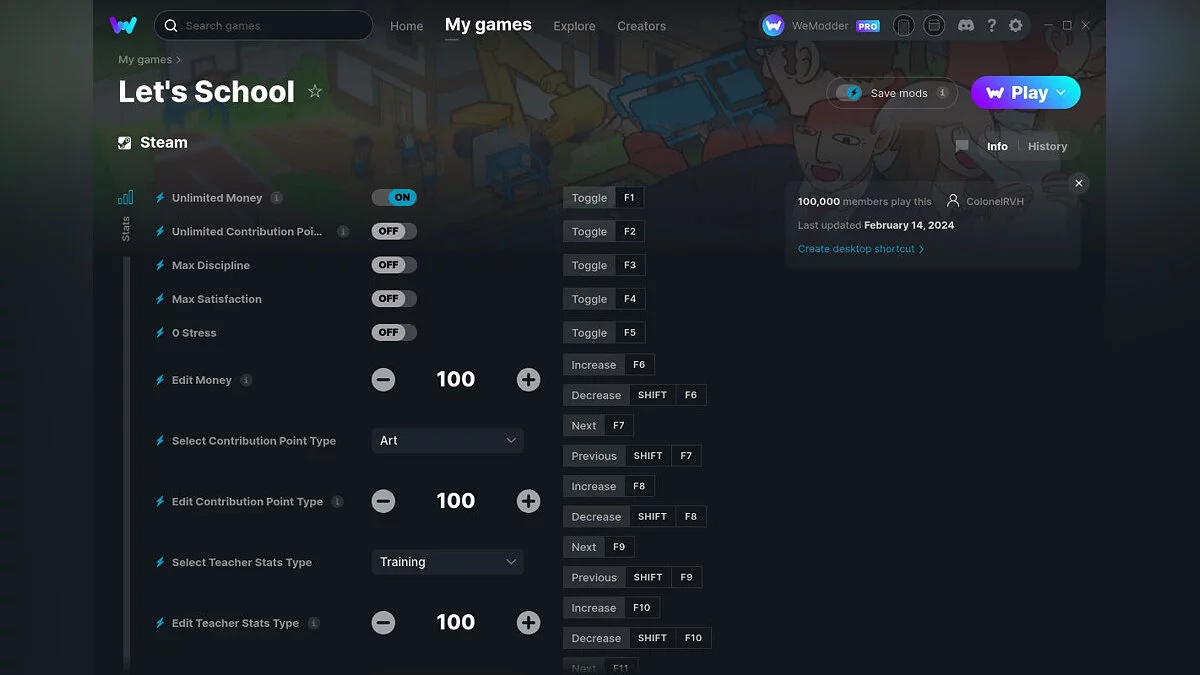
Task: Click the info icon on Save mods
Action: [942, 93]
